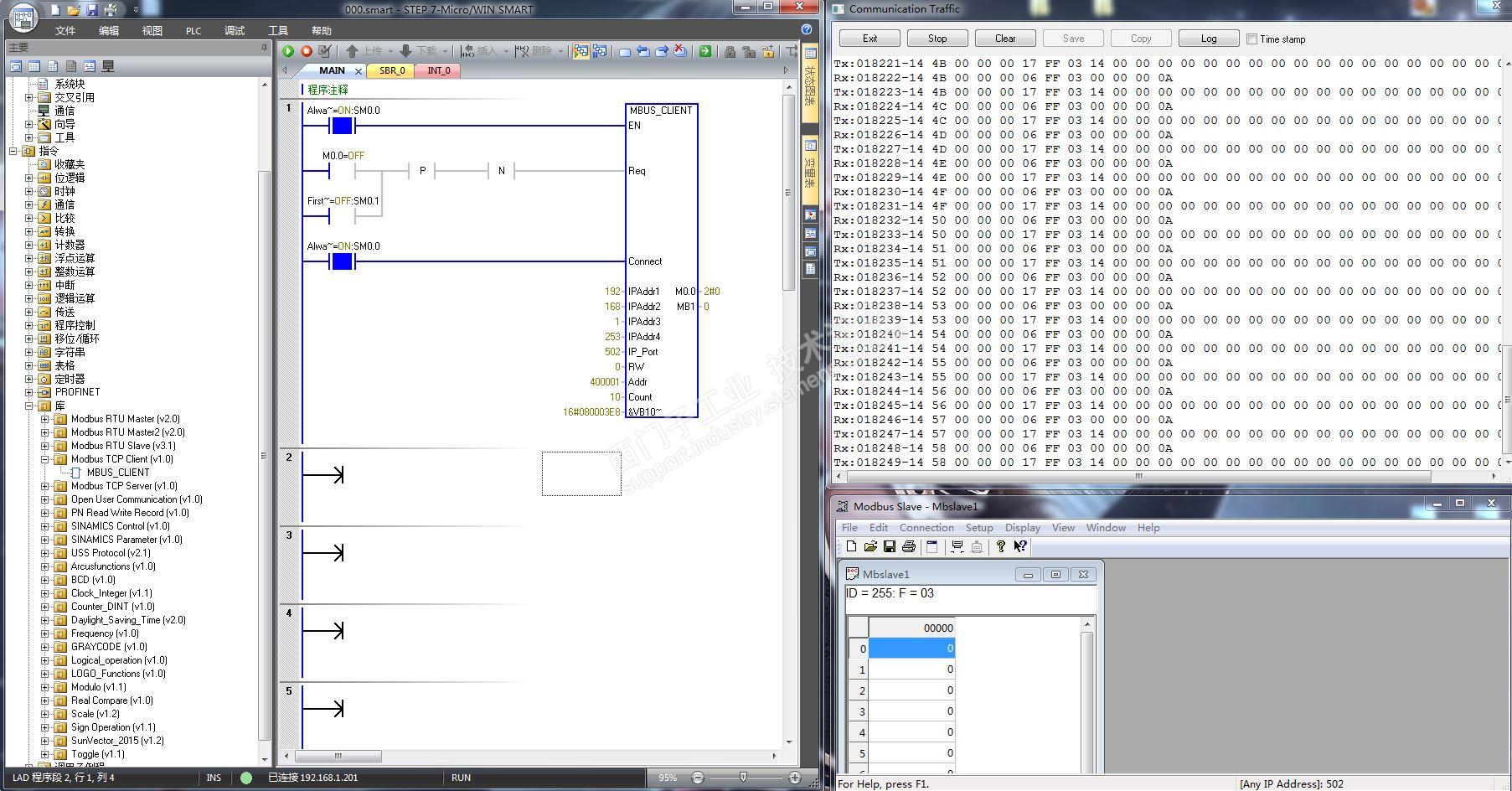
Task: Click the Exit button in Communication Traffic
Action: (x=870, y=39)
